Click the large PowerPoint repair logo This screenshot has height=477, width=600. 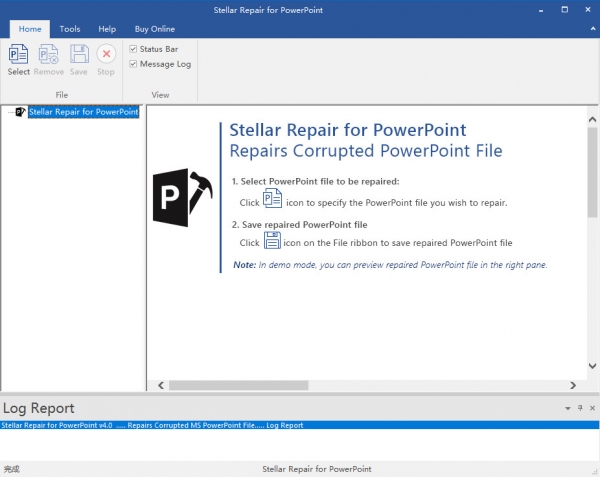tap(183, 197)
